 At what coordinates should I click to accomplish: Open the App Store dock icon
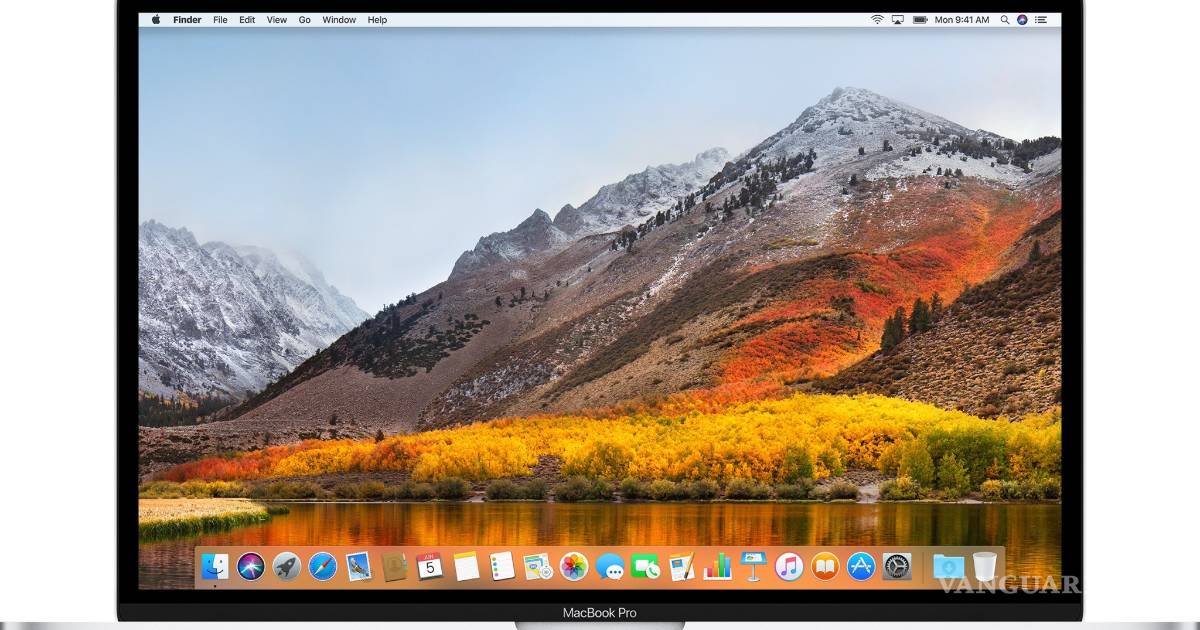click(x=861, y=566)
